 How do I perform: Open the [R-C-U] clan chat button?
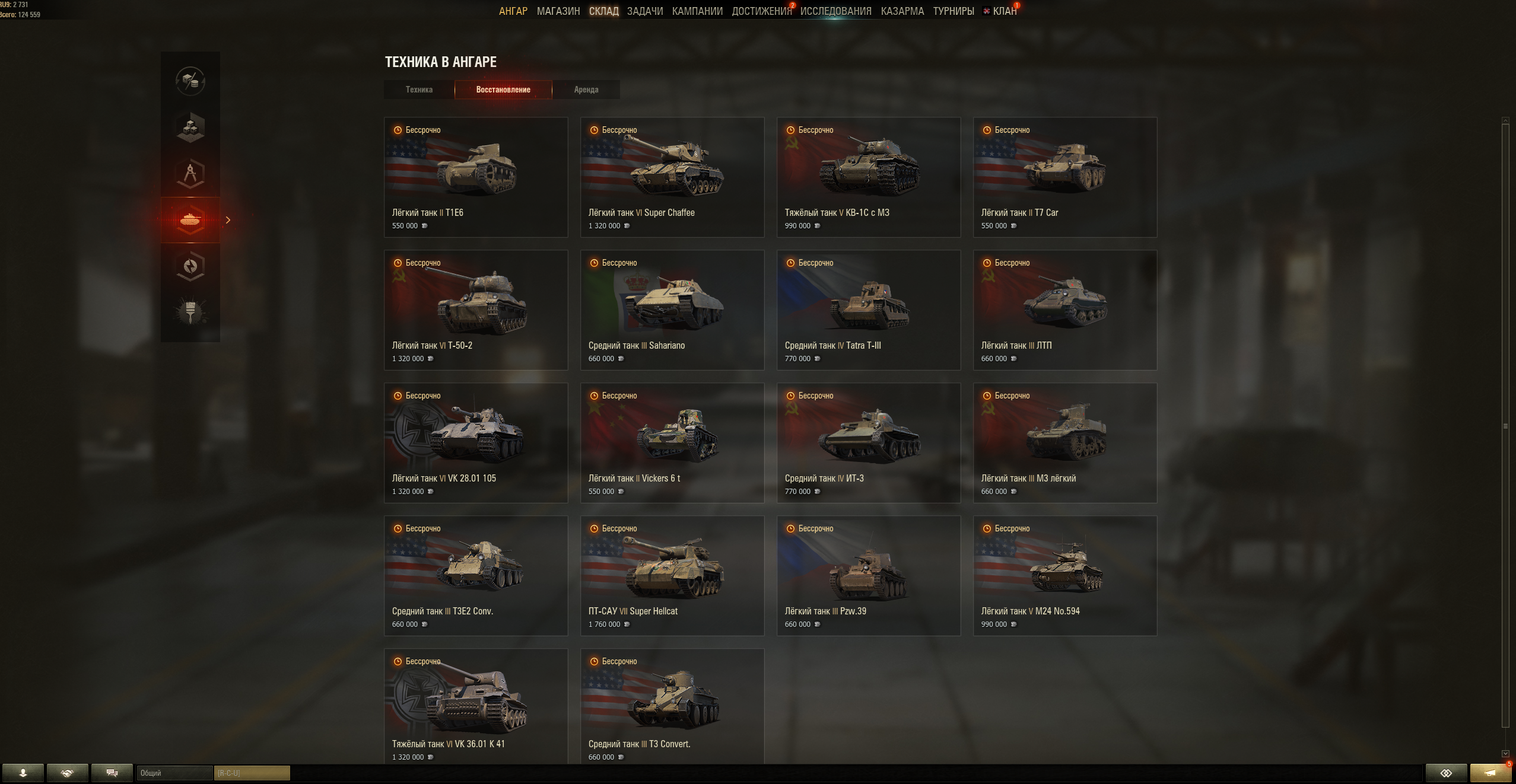252,773
